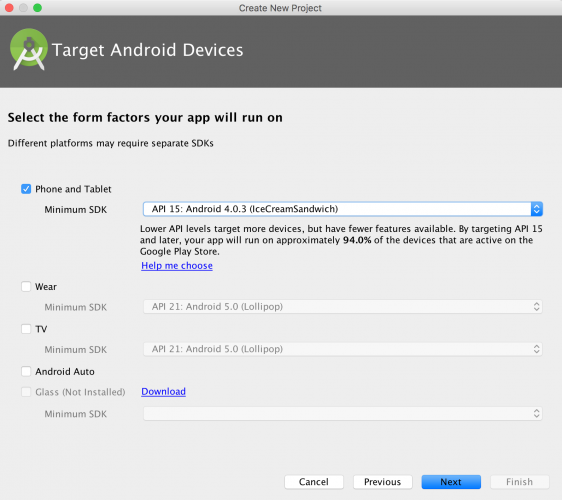Screen dimensions: 562x500
Task: Click the Help me choose link
Action: tap(177, 266)
